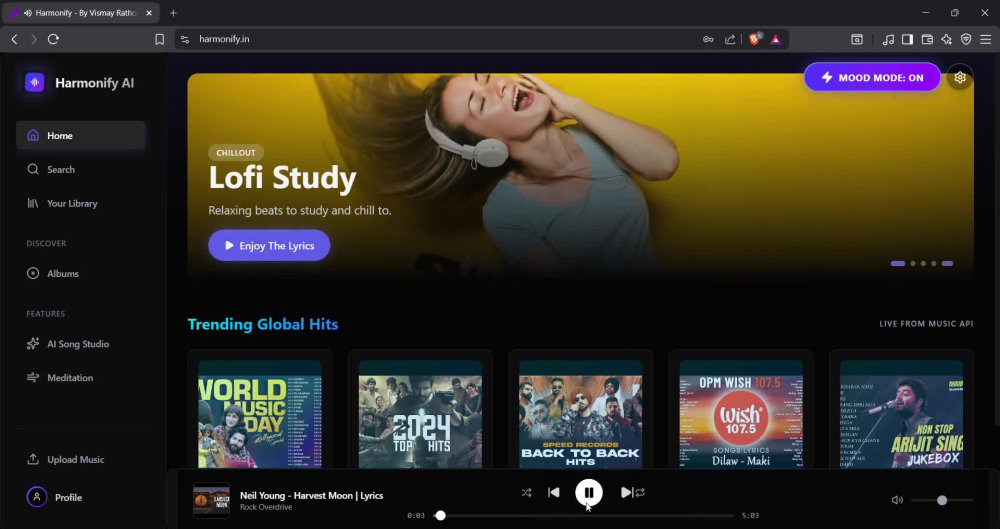The height and width of the screenshot is (529, 1000).
Task: Open the Brave Wallet icon
Action: coord(927,39)
